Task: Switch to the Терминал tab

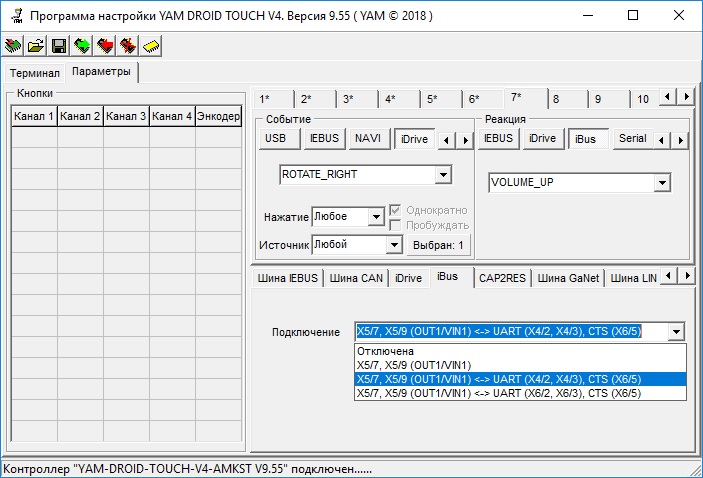Action: (x=36, y=73)
